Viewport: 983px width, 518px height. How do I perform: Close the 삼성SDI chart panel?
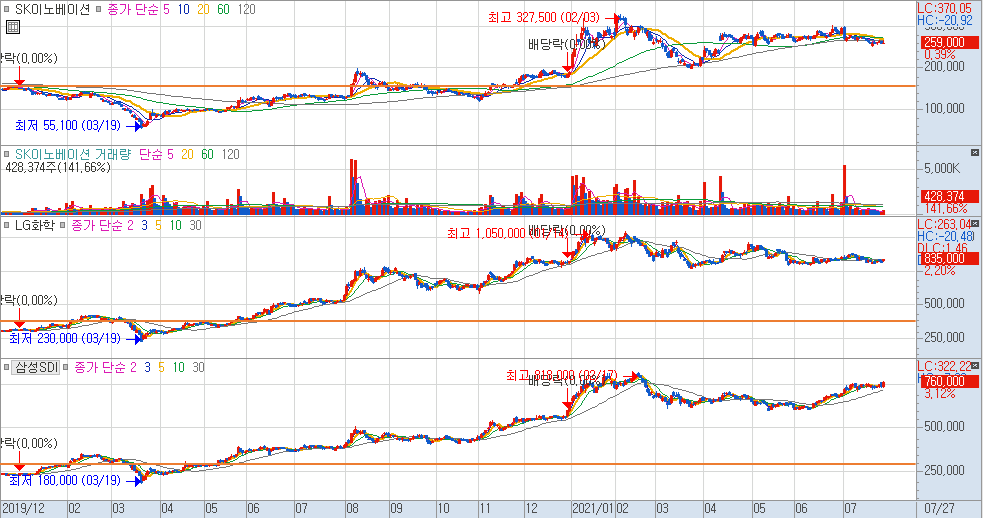coord(975,365)
